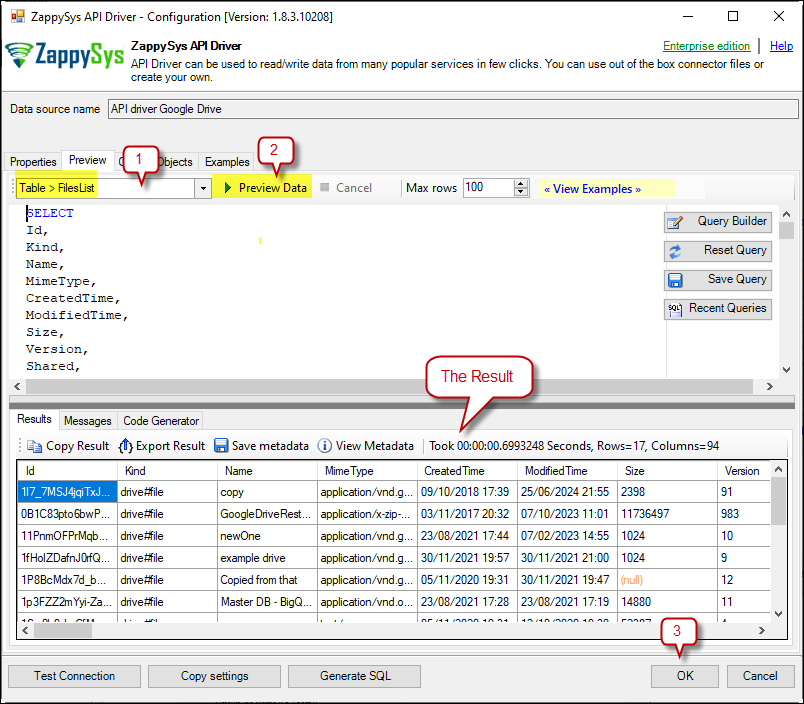
Task: Increase Max rows with up arrow
Action: (x=521, y=184)
